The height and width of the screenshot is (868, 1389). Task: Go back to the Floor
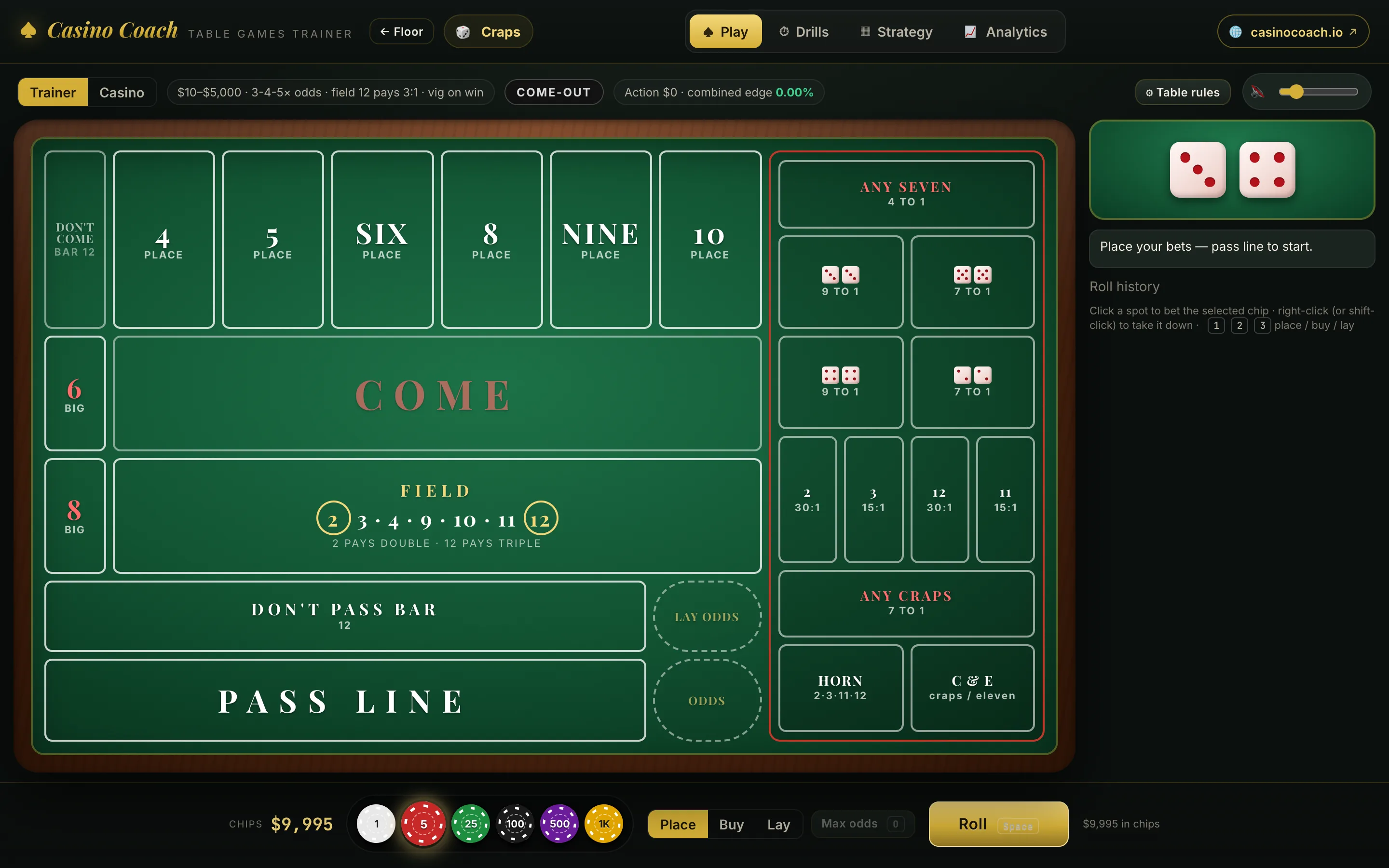[x=402, y=31]
